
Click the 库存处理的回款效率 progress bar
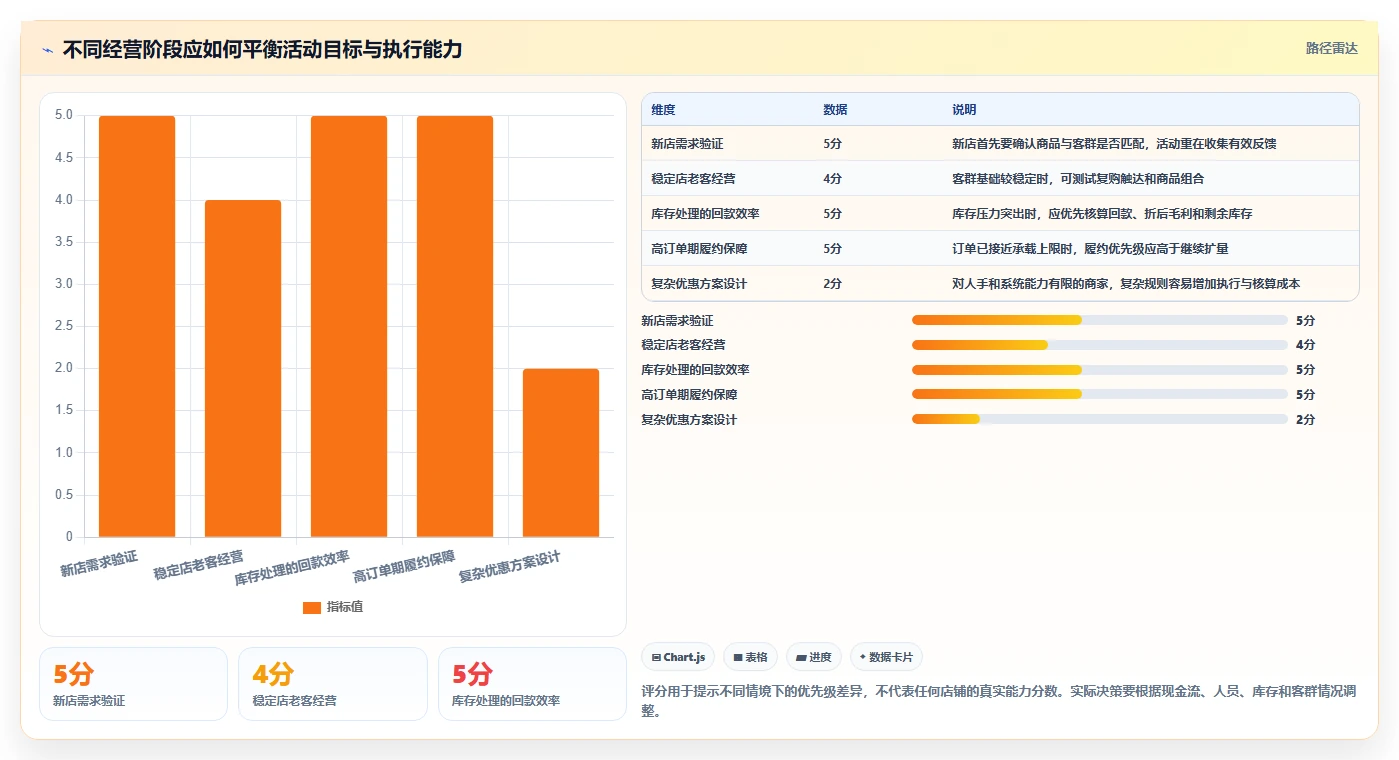1099,370
